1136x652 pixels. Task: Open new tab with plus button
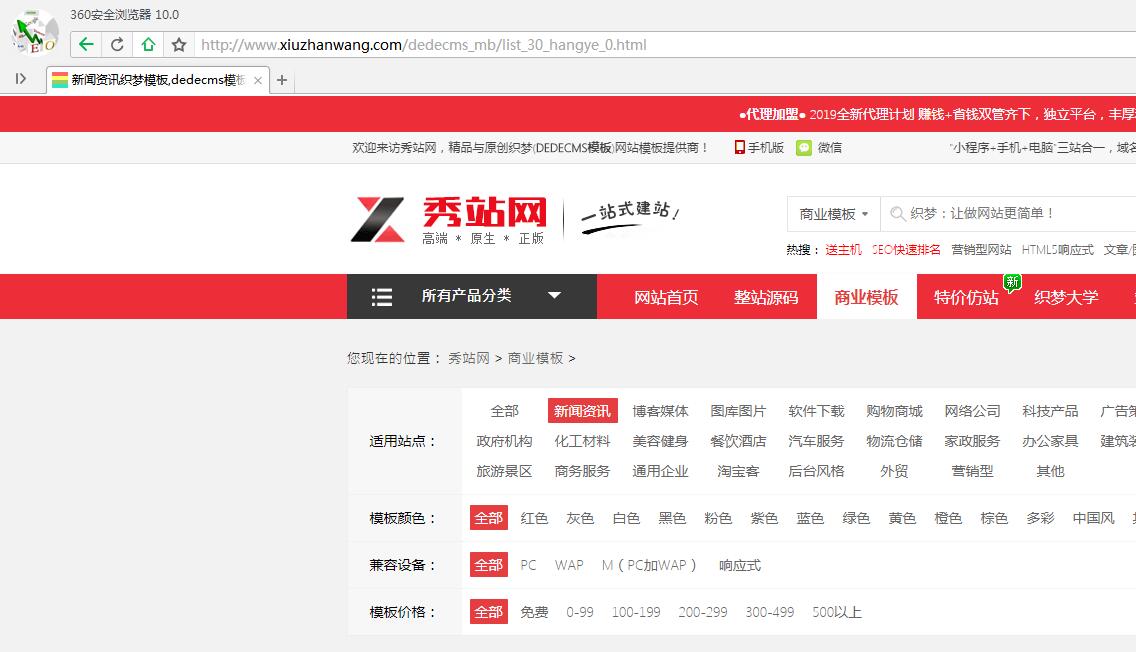(282, 80)
